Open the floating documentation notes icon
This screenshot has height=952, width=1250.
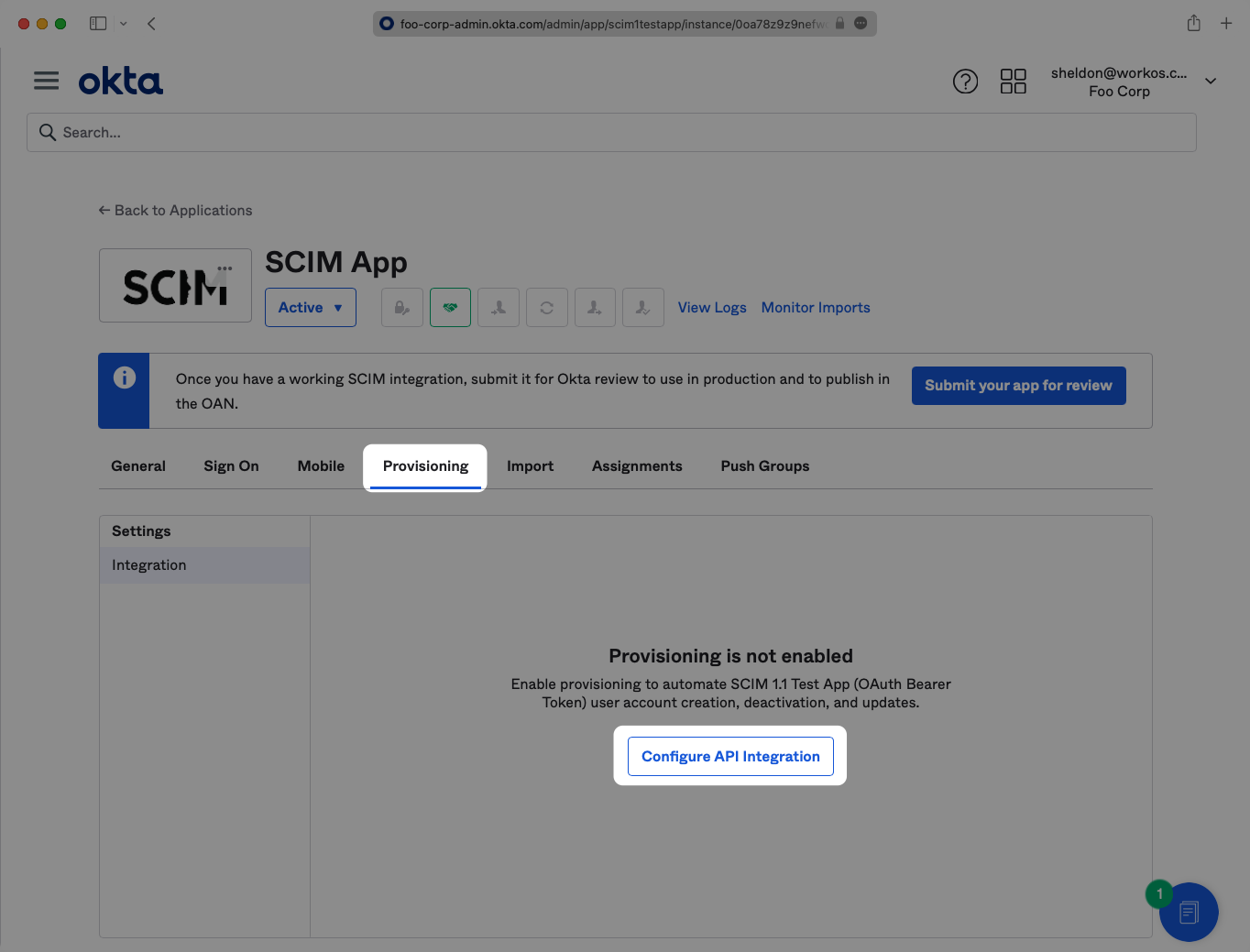pos(1189,912)
